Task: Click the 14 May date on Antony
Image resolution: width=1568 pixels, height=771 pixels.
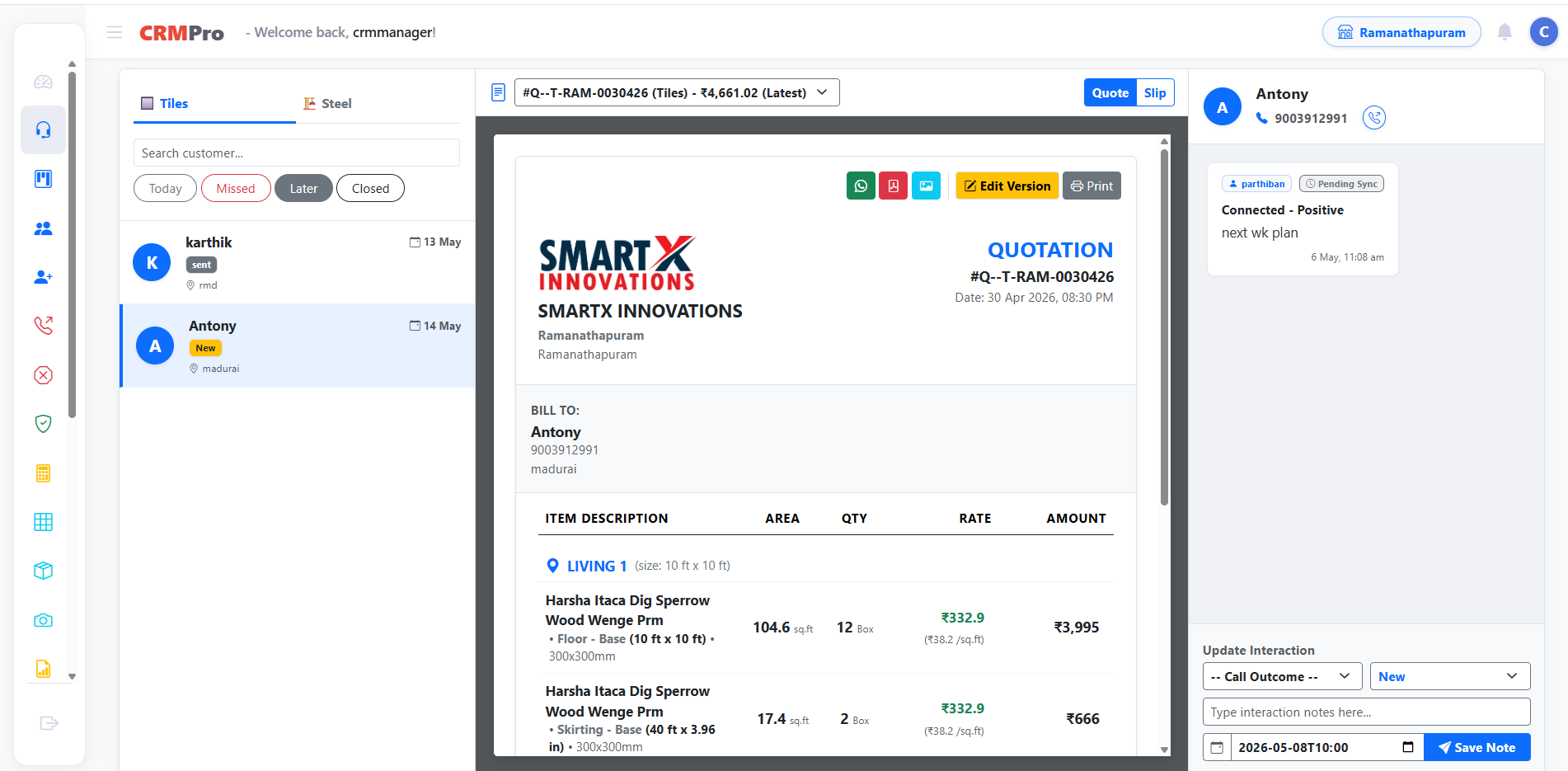Action: click(435, 326)
